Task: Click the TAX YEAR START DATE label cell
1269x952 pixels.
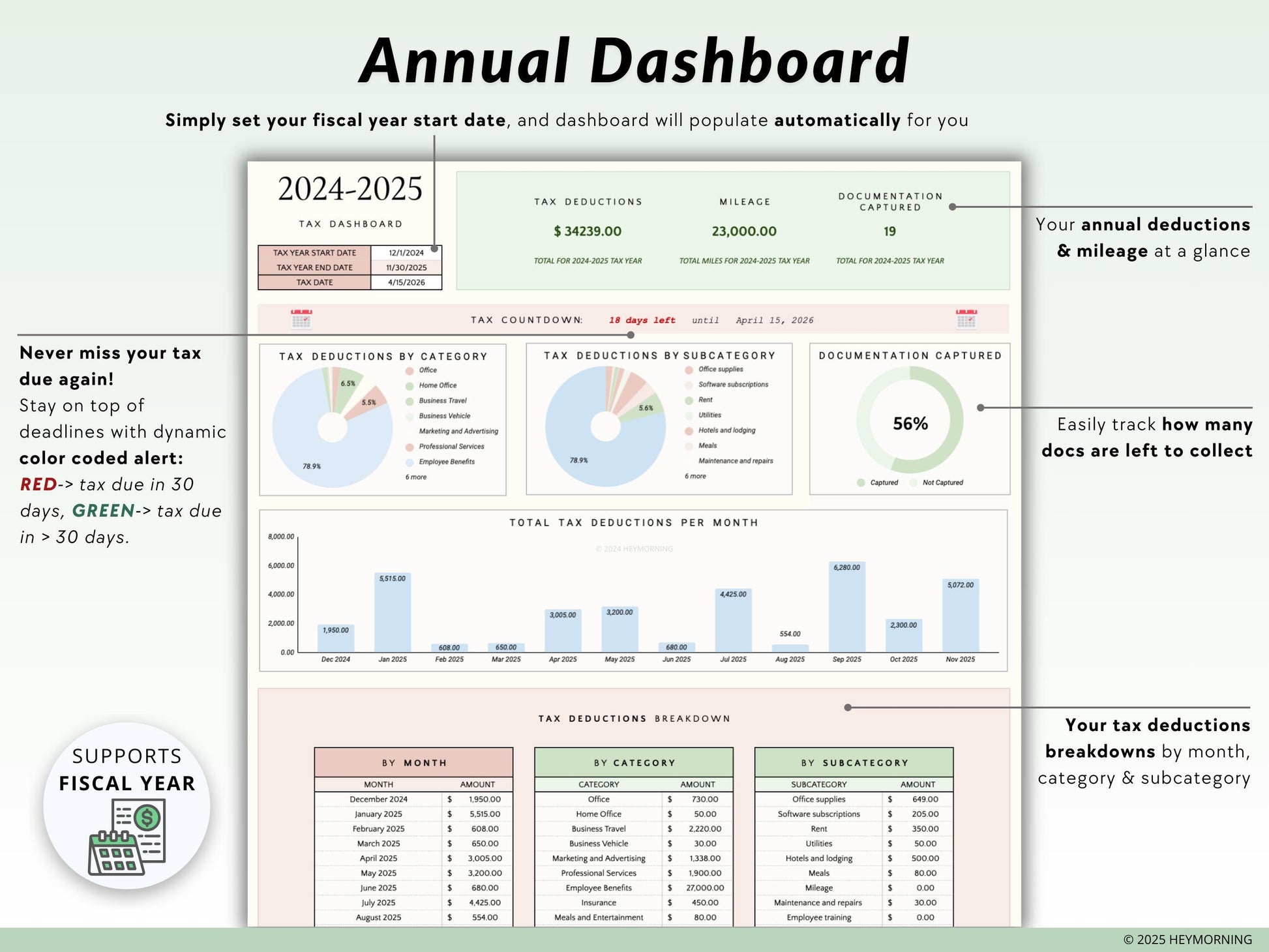Action: tap(314, 253)
